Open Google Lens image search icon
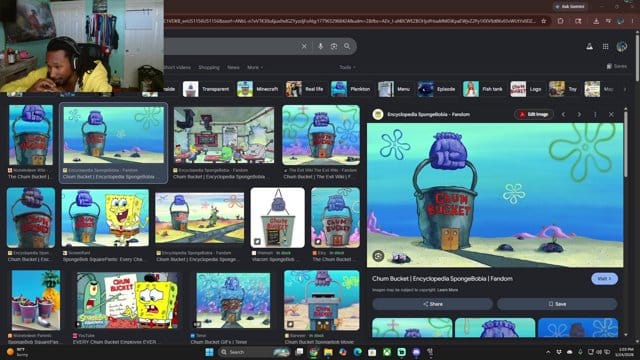The image size is (640, 360). point(334,47)
